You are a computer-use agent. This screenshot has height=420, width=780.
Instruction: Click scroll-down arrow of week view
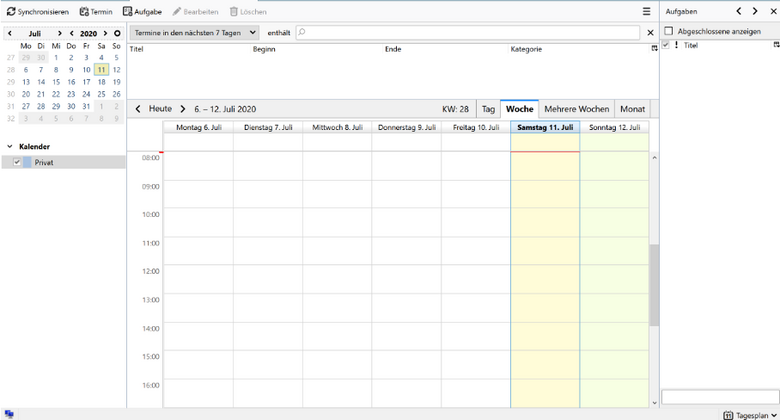[x=654, y=403]
